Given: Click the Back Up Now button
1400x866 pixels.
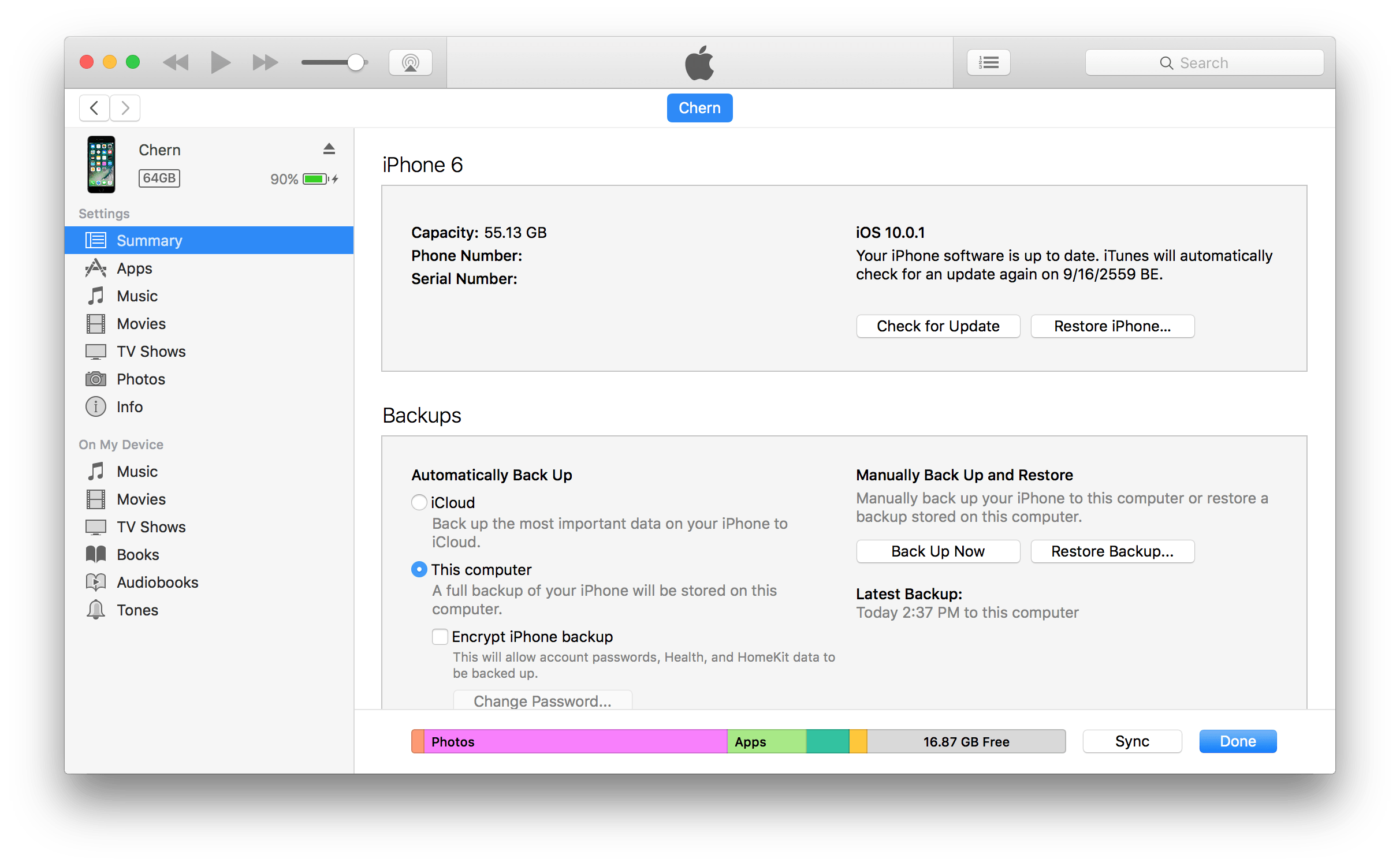Looking at the screenshot, I should (x=938, y=551).
